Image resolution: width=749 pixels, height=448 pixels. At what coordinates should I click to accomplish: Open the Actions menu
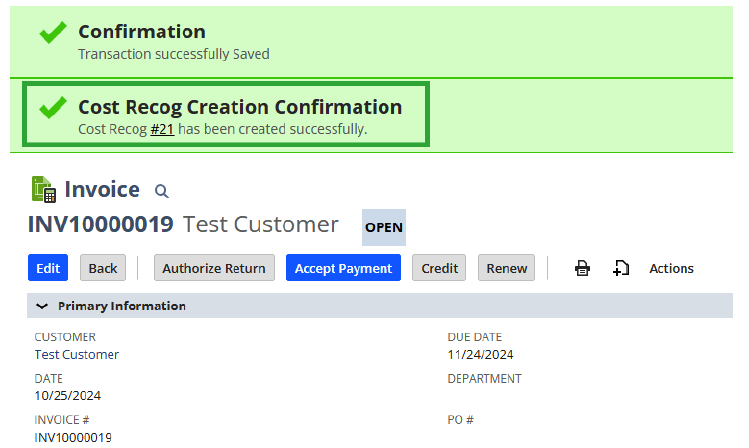pos(671,268)
